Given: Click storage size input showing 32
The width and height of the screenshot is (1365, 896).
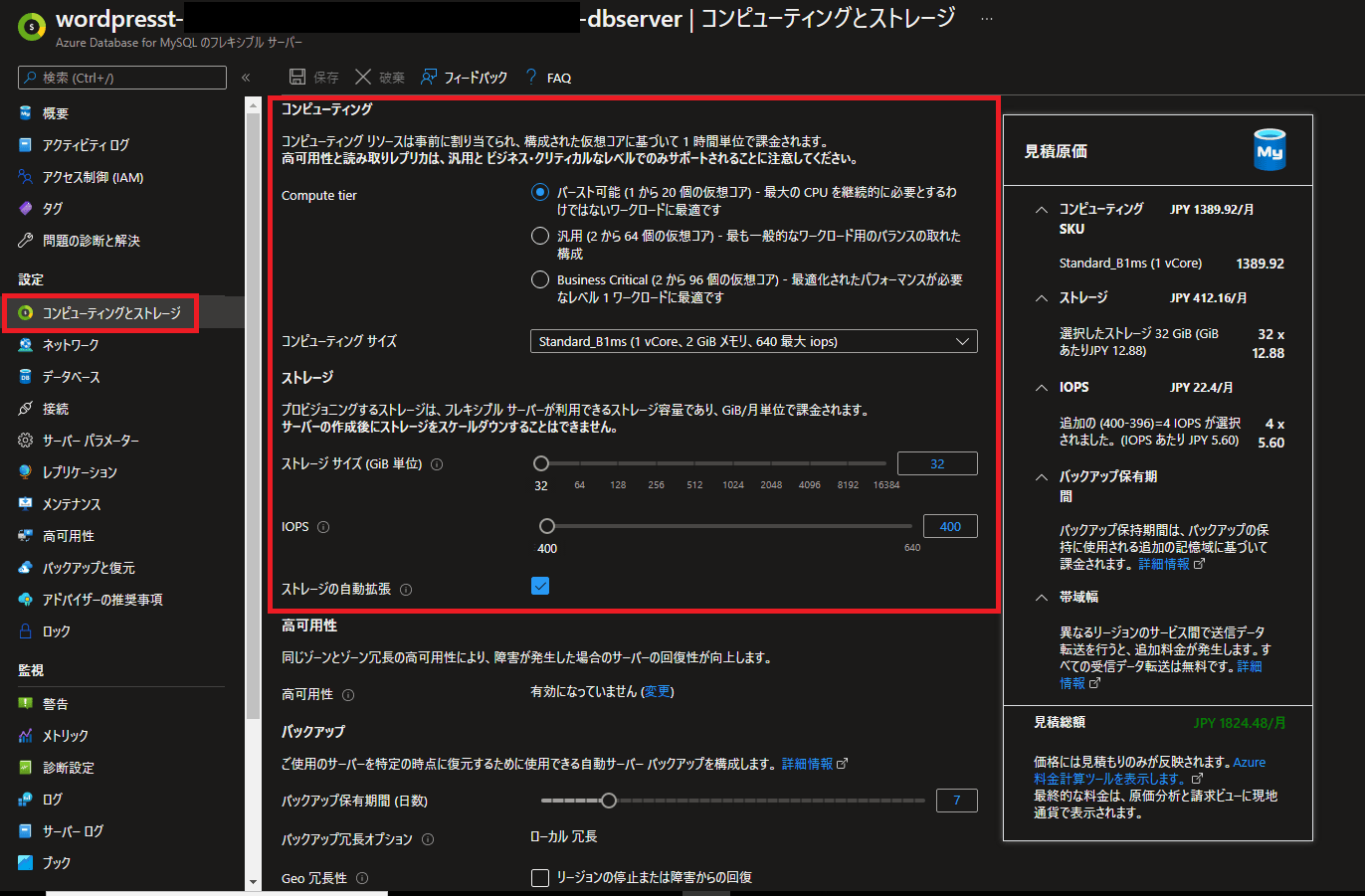Looking at the screenshot, I should click(x=937, y=463).
